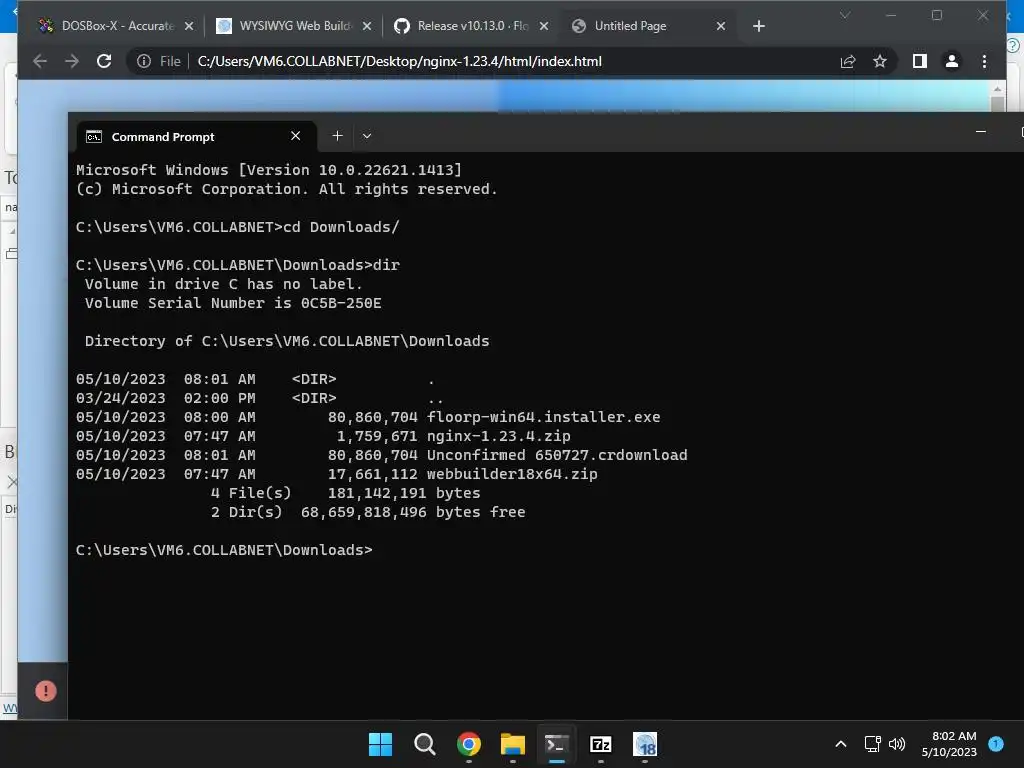1024x768 pixels.
Task: Open a new browser tab
Action: coord(758,26)
